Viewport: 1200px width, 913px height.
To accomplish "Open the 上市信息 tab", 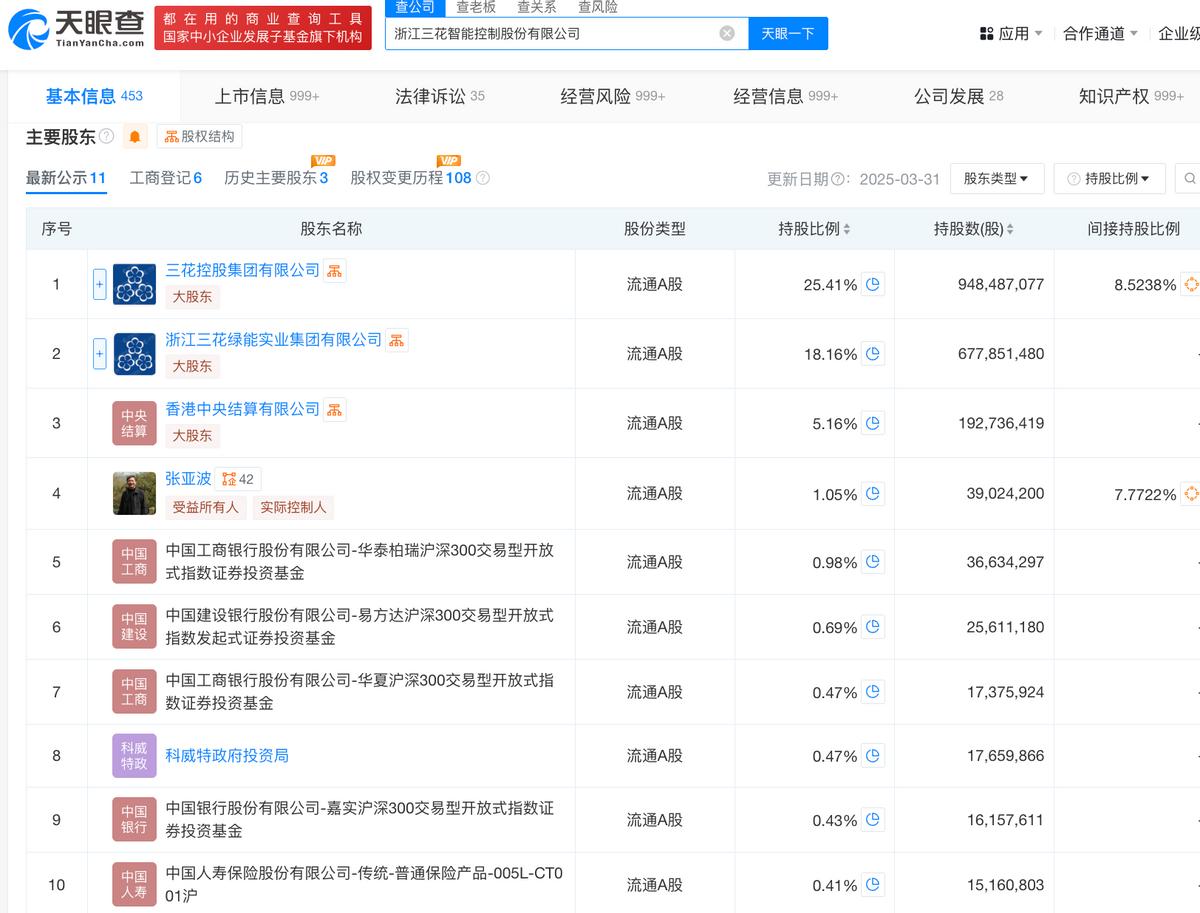I will pos(267,96).
